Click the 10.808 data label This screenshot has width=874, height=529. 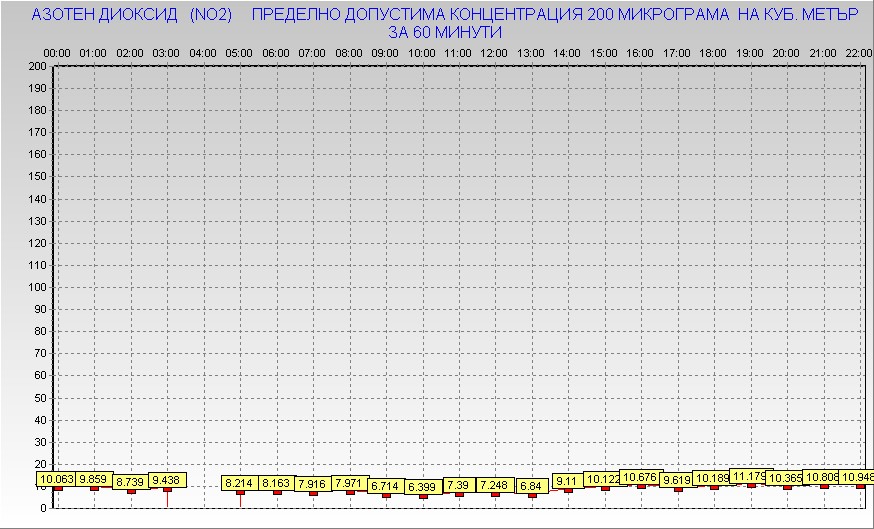tap(822, 477)
